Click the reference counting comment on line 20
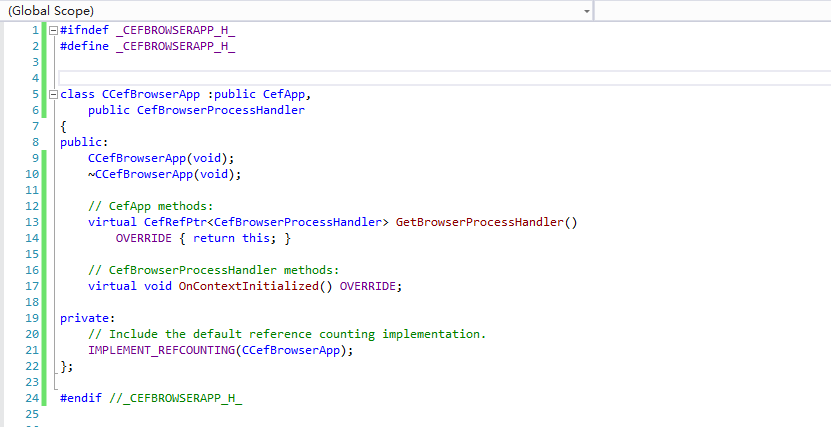Viewport: 831px width, 427px height. coord(287,334)
